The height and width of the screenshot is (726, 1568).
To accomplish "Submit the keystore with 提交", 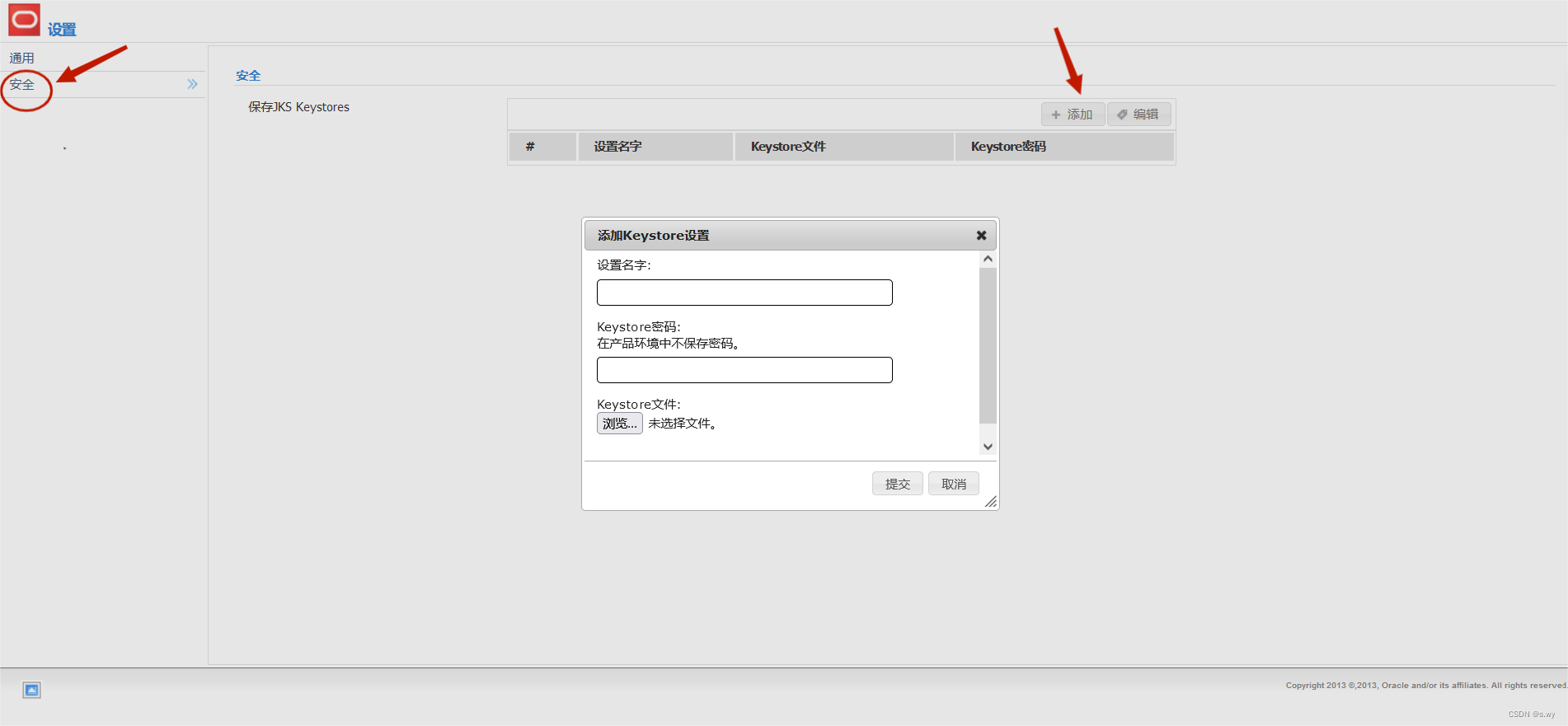I will 898,484.
